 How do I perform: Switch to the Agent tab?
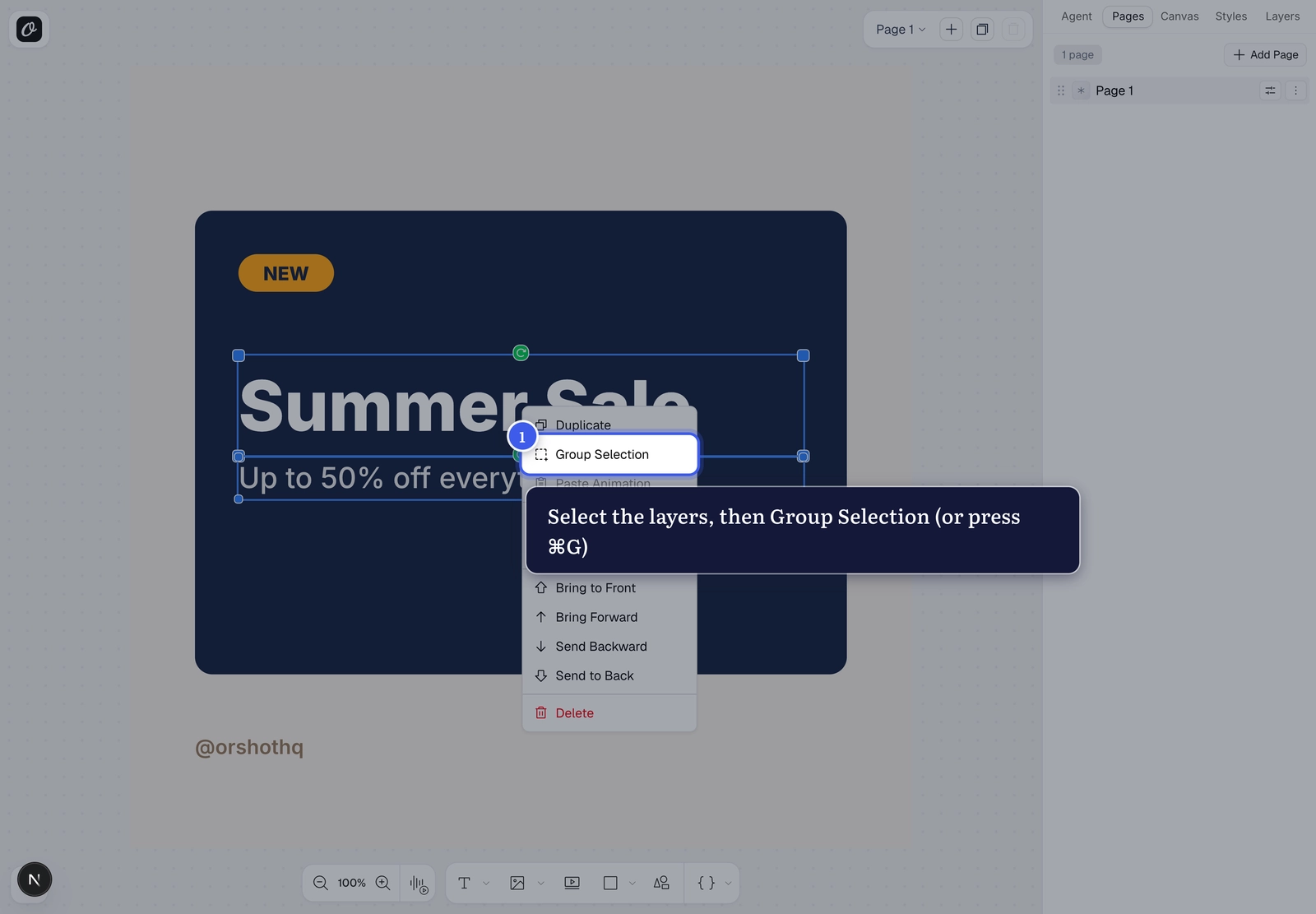1076,16
